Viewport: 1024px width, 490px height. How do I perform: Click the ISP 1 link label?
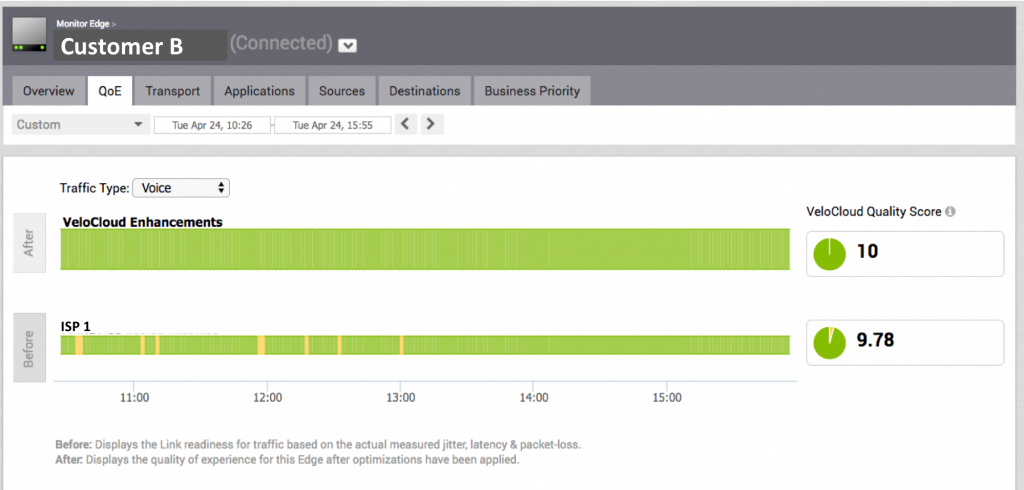point(75,327)
